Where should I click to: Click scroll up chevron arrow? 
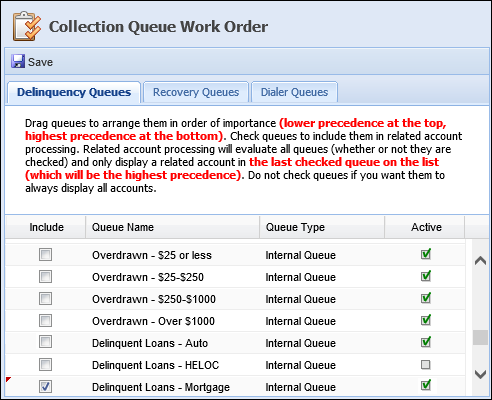[480, 261]
